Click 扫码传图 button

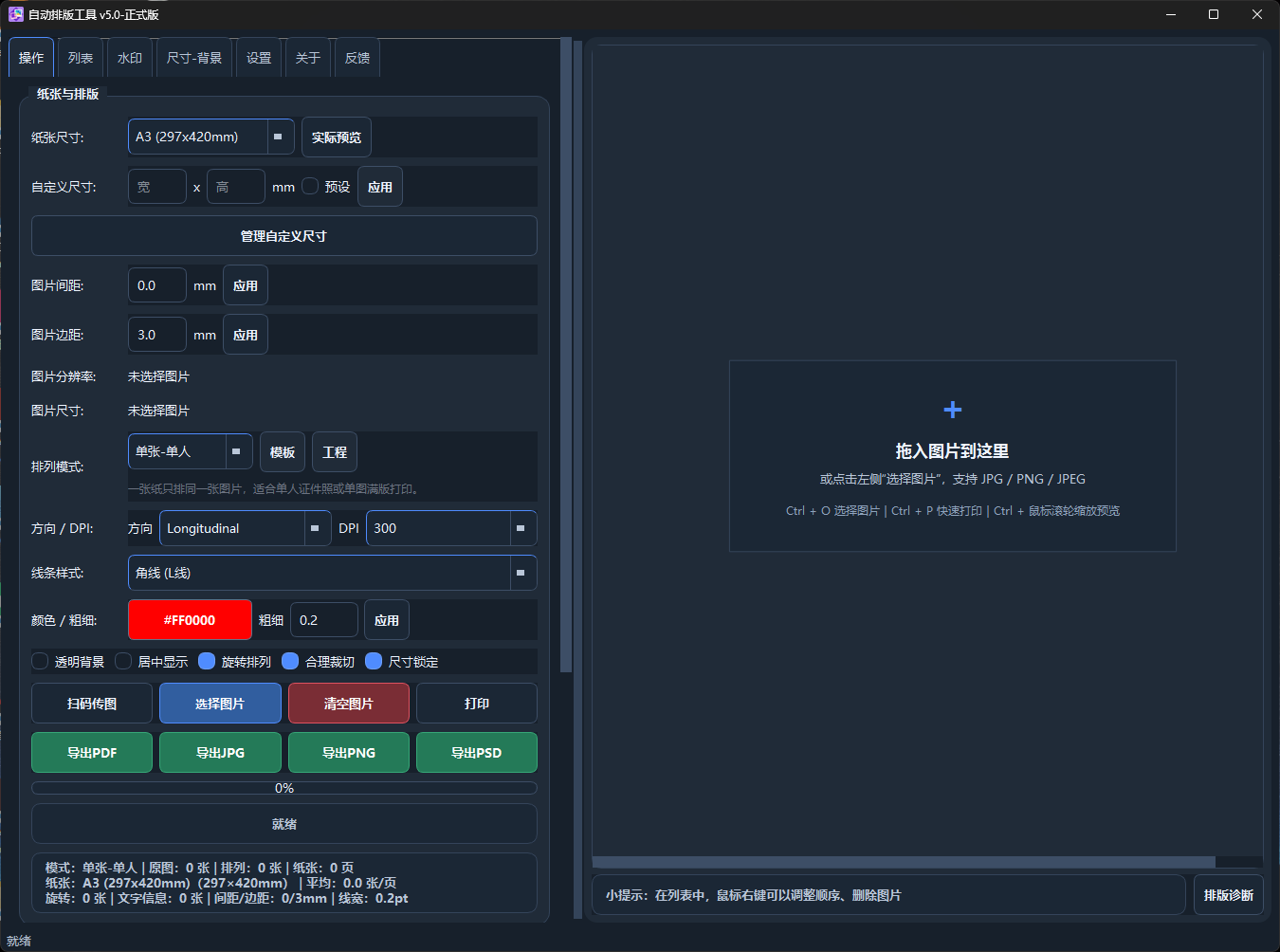click(x=92, y=704)
